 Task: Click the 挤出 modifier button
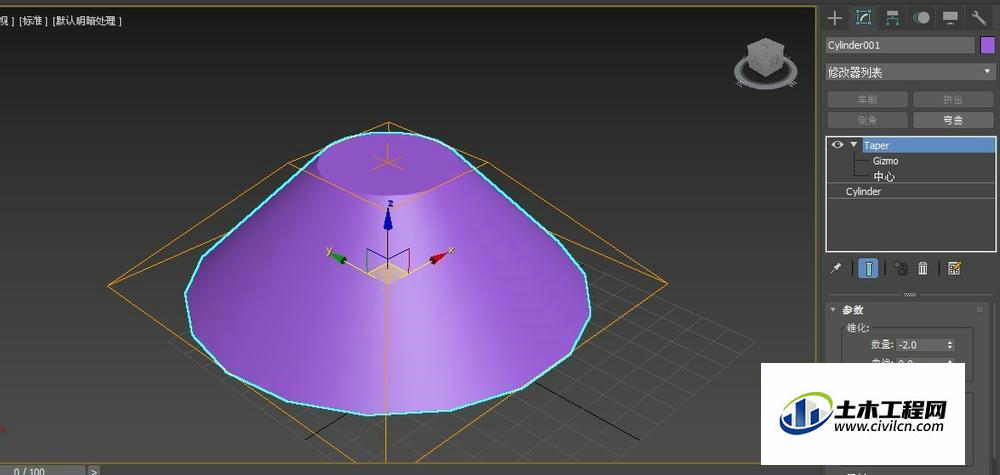click(953, 99)
